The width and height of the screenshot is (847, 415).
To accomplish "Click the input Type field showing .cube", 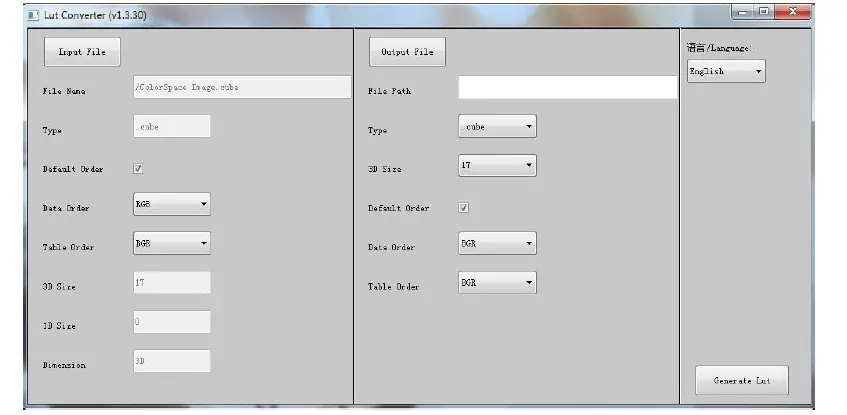I will coord(172,126).
